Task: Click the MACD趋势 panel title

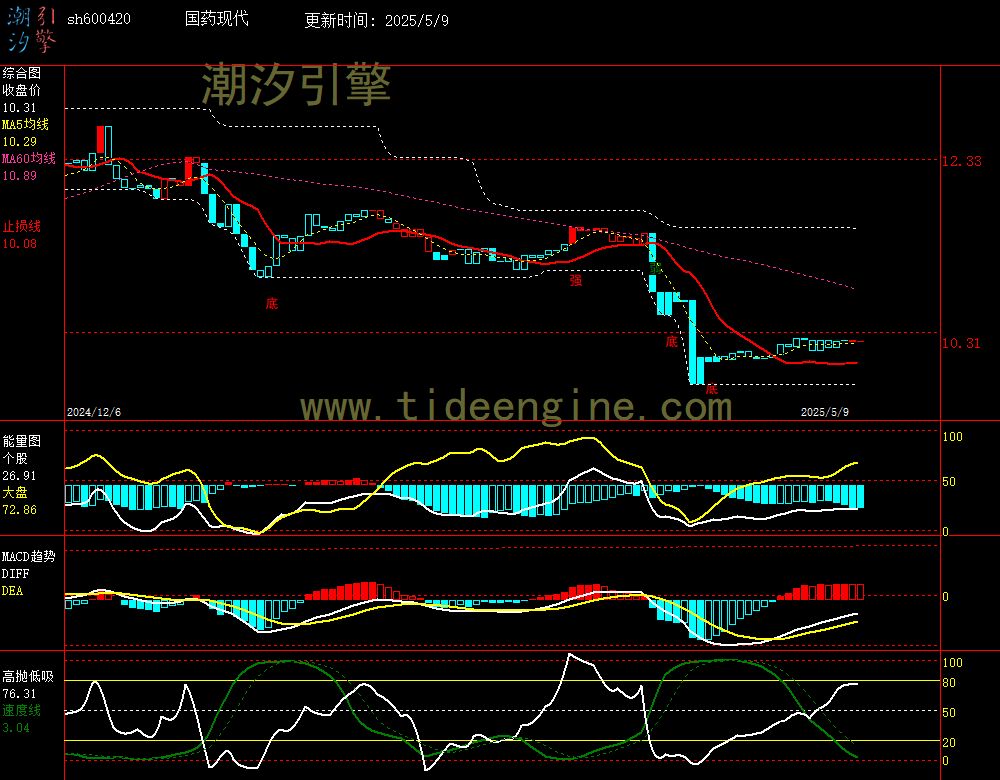Action: (x=29, y=557)
